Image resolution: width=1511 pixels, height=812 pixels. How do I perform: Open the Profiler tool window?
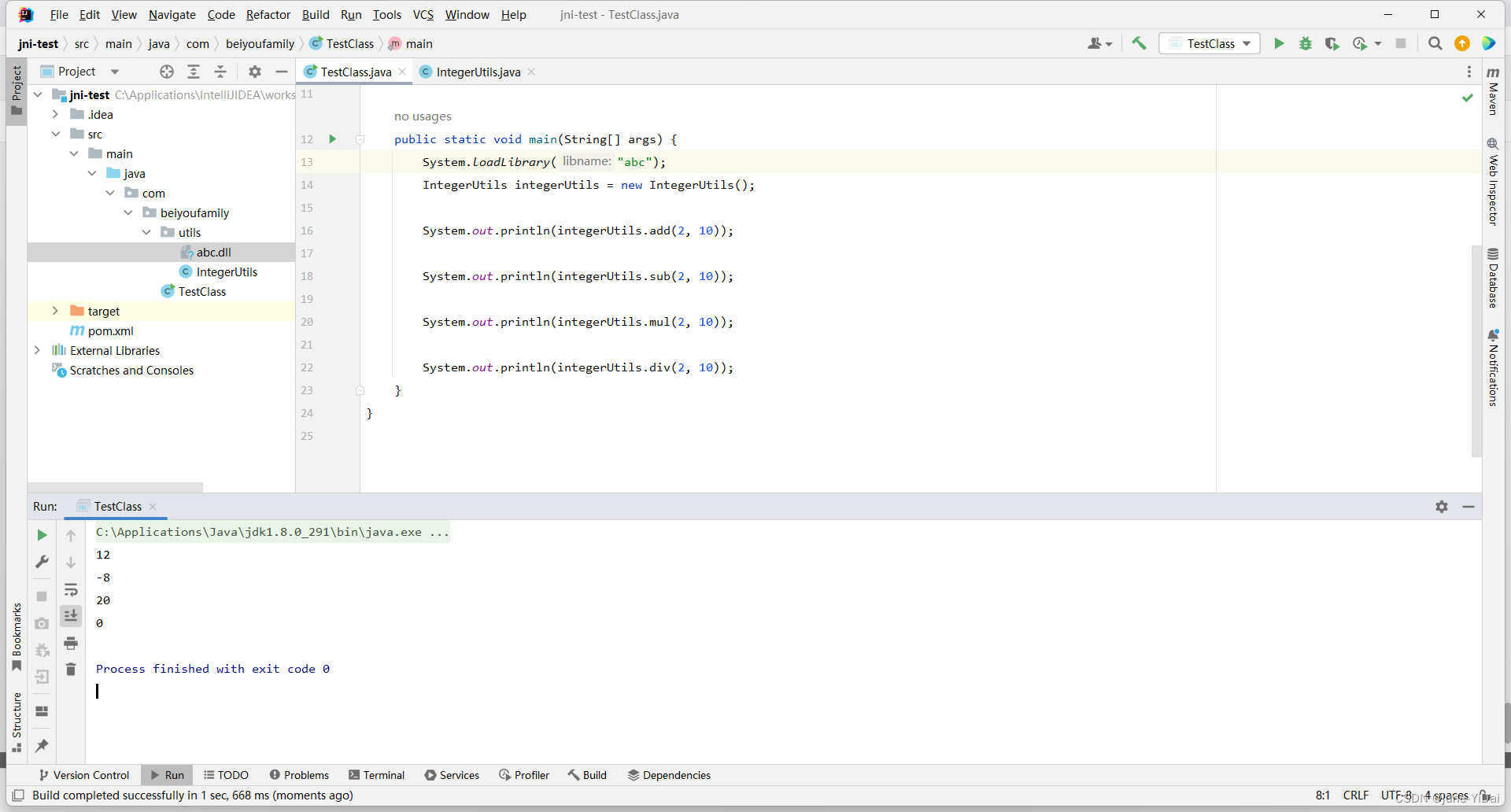click(x=524, y=775)
